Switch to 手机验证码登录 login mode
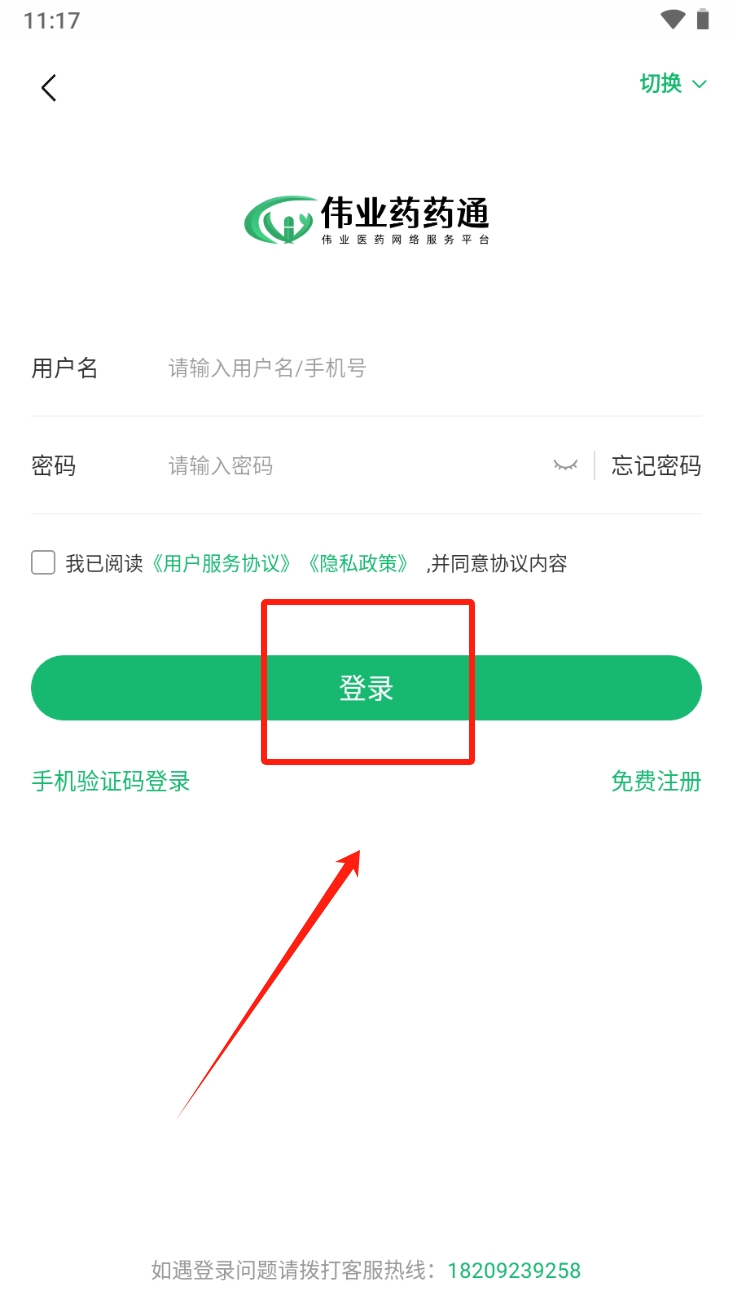This screenshot has height=1303, width=731. point(111,781)
